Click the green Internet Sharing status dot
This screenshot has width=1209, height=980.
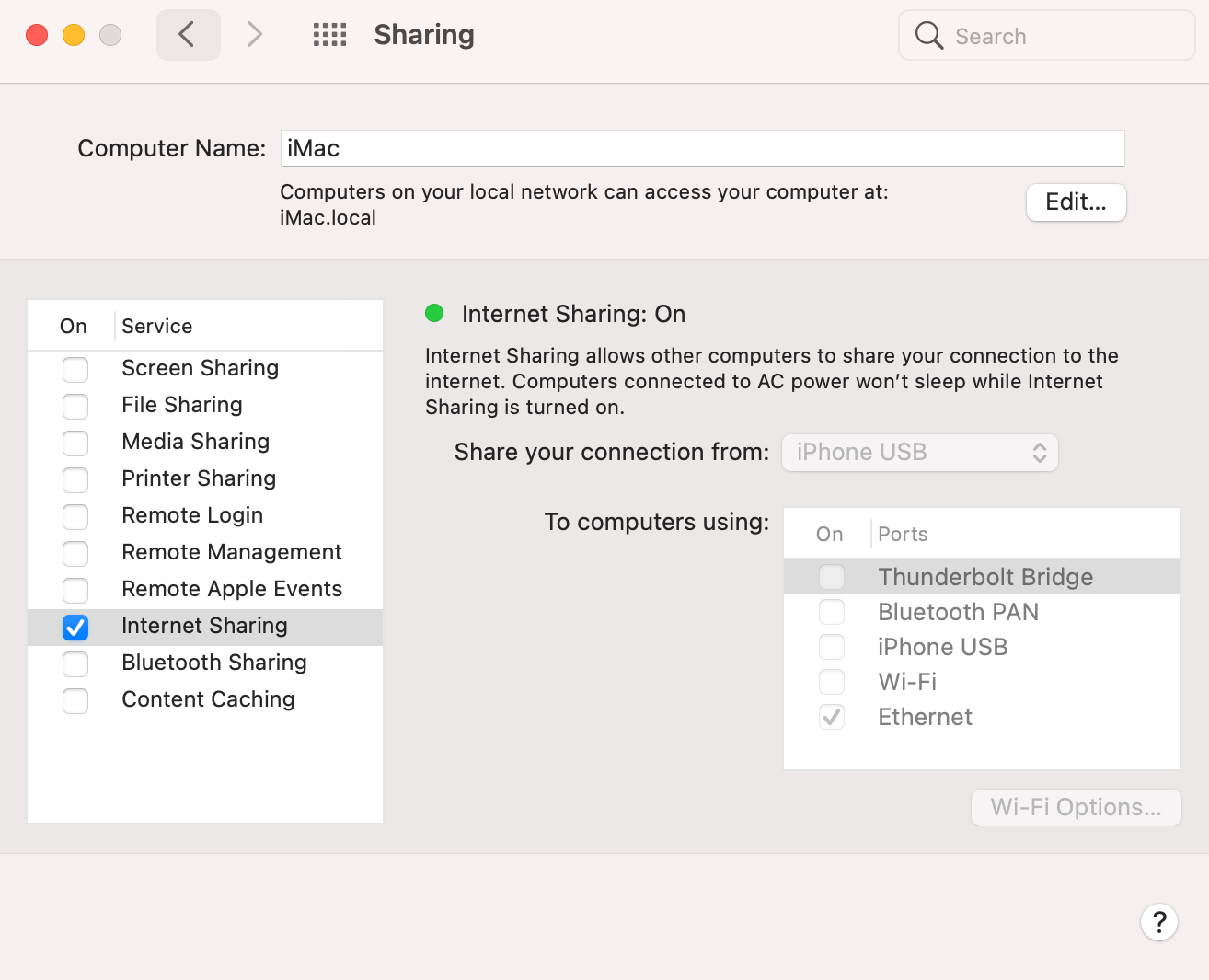pos(434,314)
